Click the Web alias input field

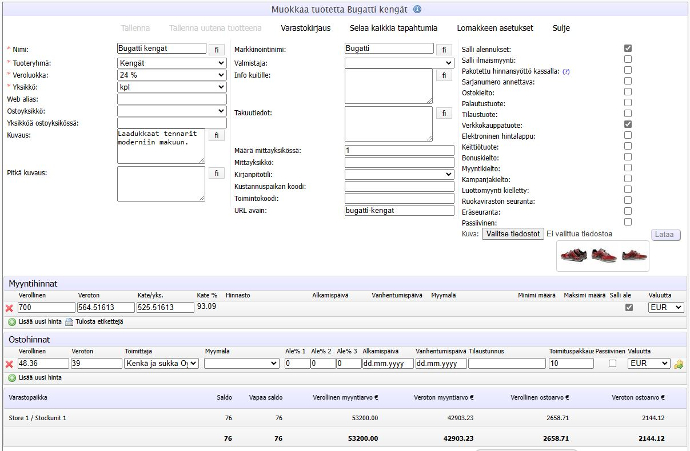(172, 99)
